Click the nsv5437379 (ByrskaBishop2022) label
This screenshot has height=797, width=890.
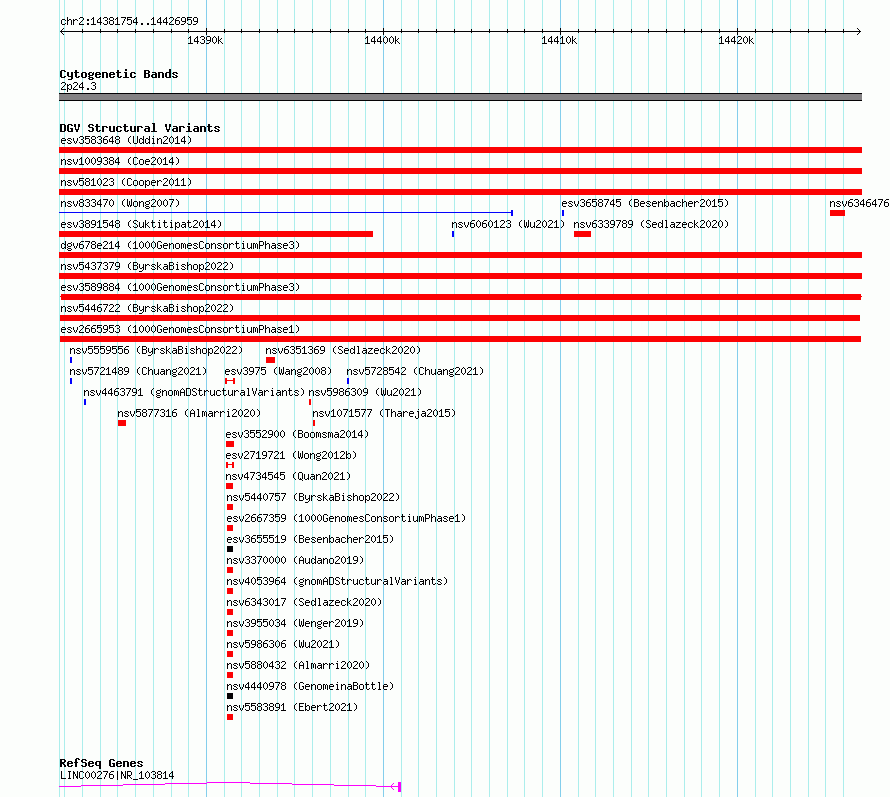click(x=147, y=266)
